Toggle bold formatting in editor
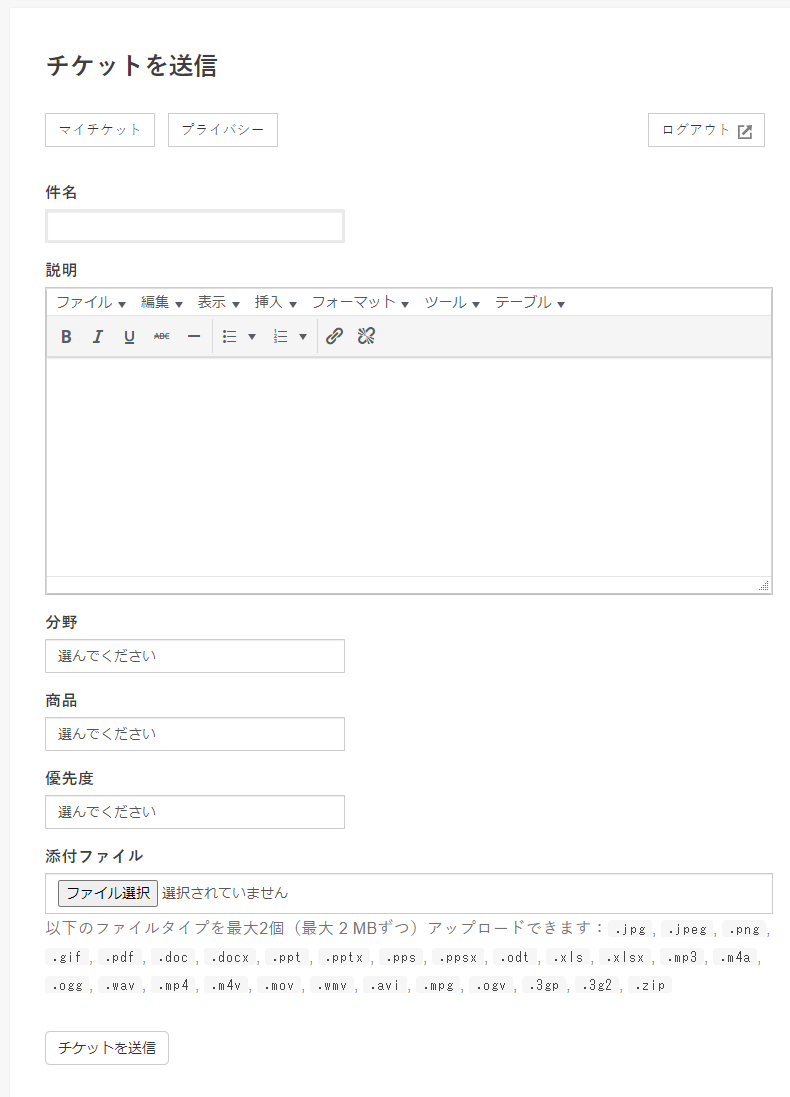The width and height of the screenshot is (790, 1097). (66, 337)
